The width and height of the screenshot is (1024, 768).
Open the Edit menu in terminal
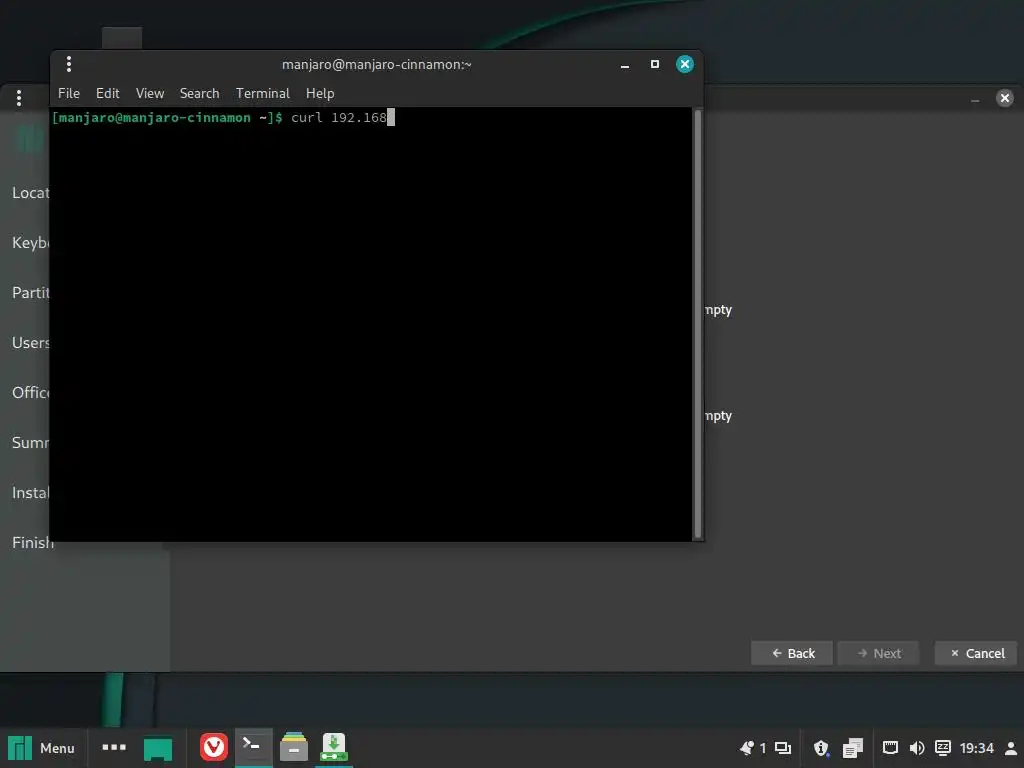(x=108, y=93)
